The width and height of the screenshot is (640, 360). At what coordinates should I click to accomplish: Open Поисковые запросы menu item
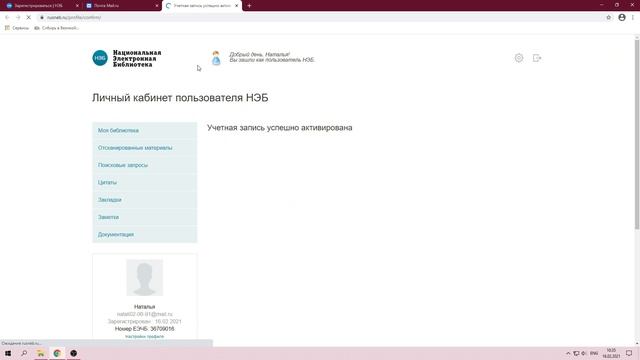[x=144, y=165]
